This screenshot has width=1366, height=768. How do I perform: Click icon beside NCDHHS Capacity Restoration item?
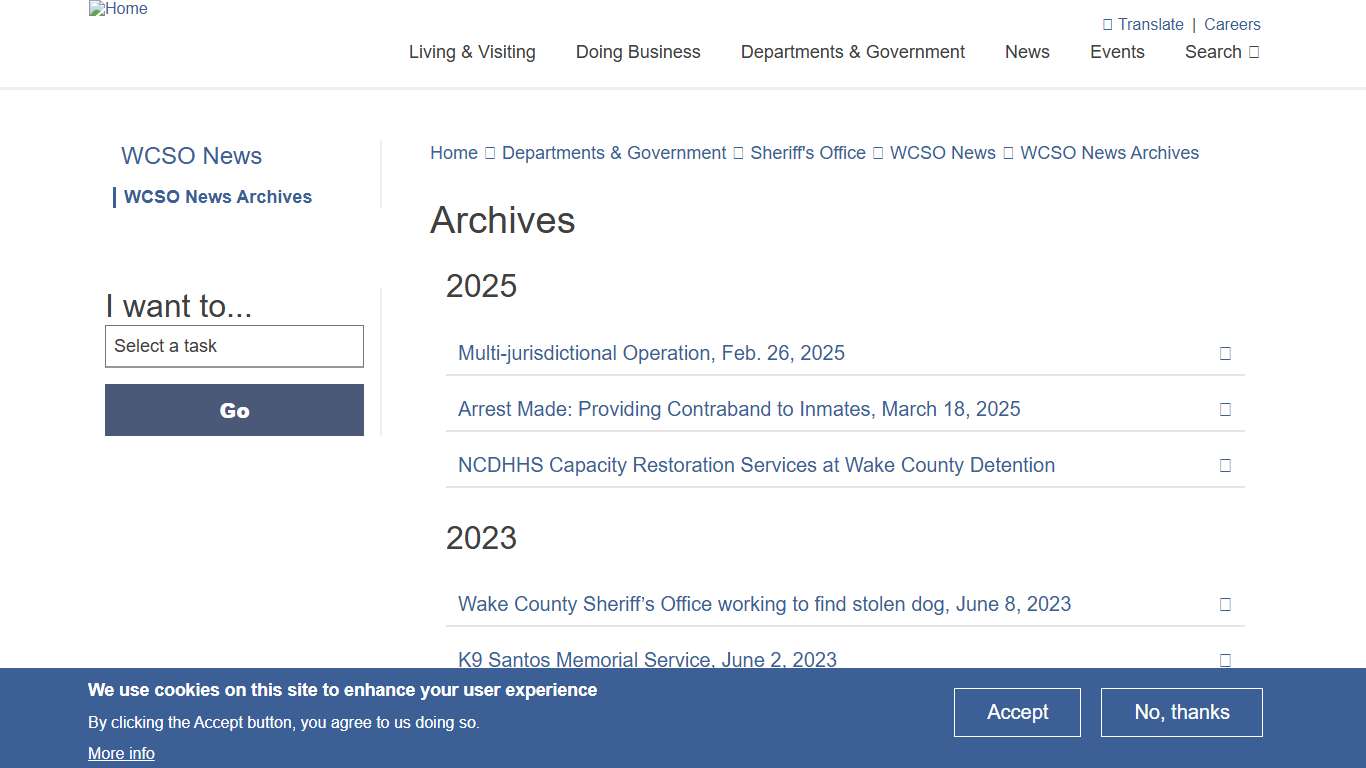pos(1225,465)
